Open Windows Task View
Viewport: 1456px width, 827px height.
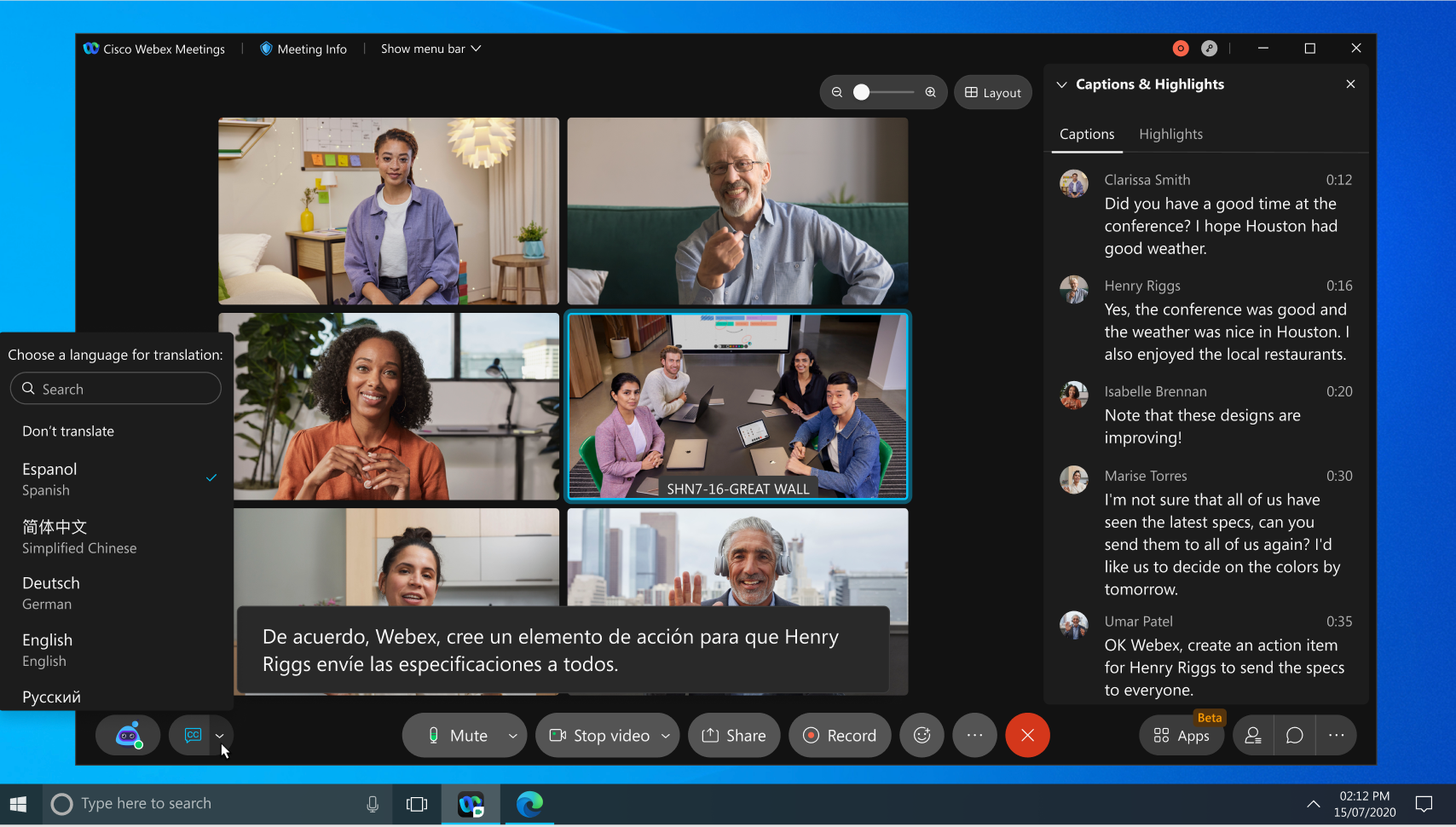(x=417, y=804)
